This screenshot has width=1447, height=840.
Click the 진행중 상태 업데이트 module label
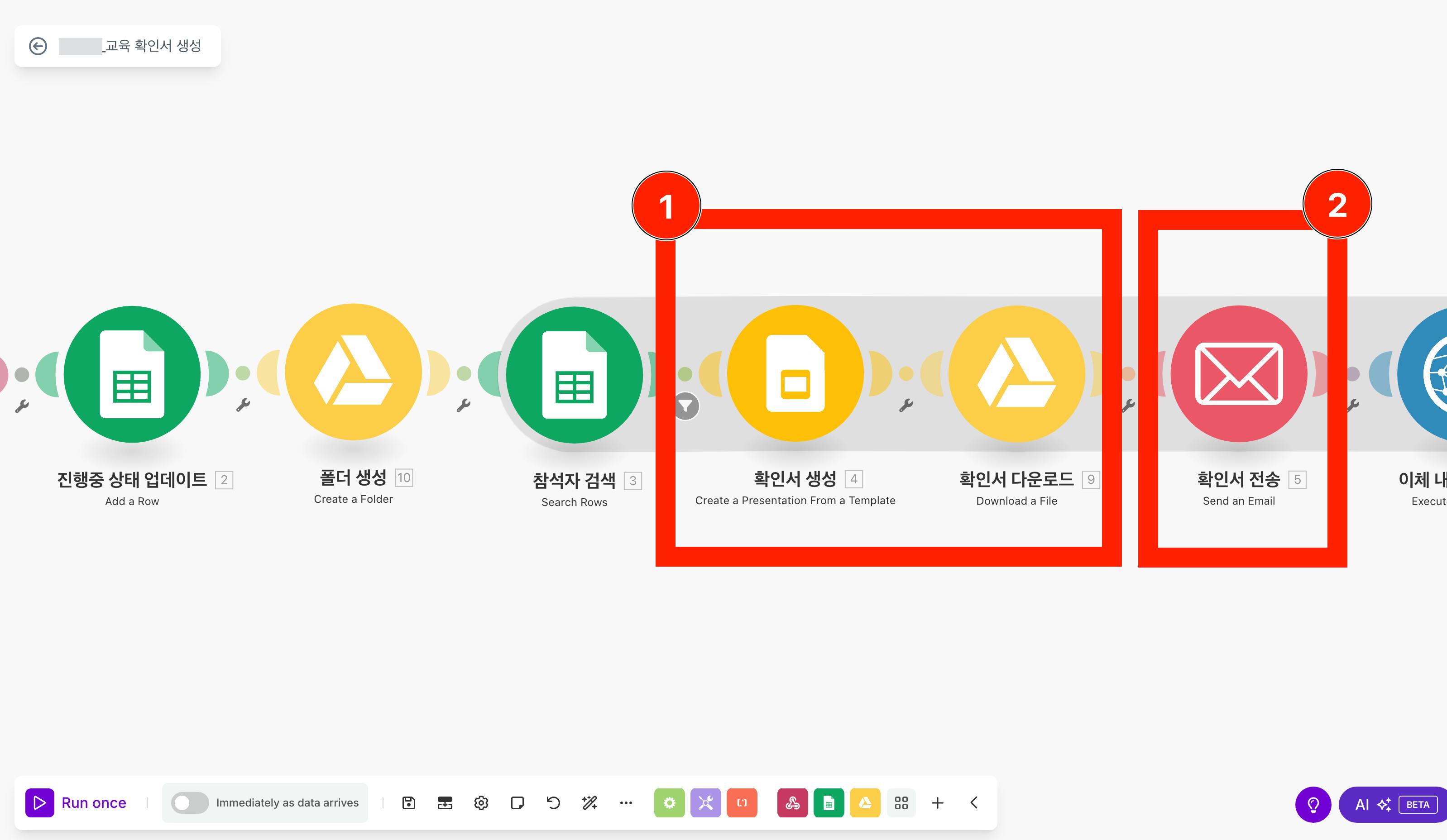click(132, 480)
